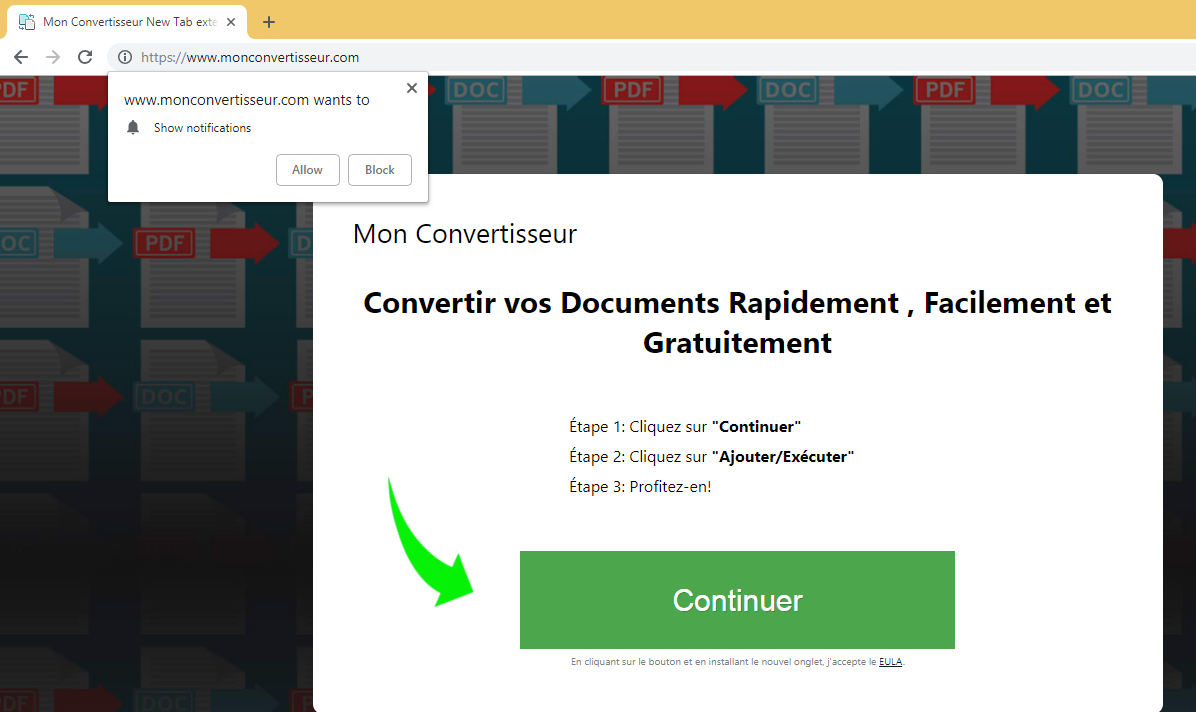Reload the monconvertisseur page

85,57
